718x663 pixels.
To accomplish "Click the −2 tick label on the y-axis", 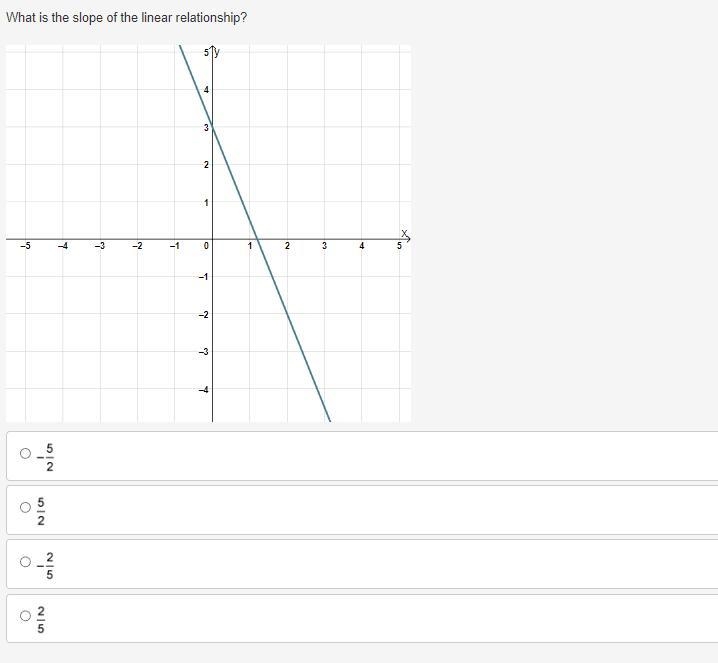I will point(203,315).
